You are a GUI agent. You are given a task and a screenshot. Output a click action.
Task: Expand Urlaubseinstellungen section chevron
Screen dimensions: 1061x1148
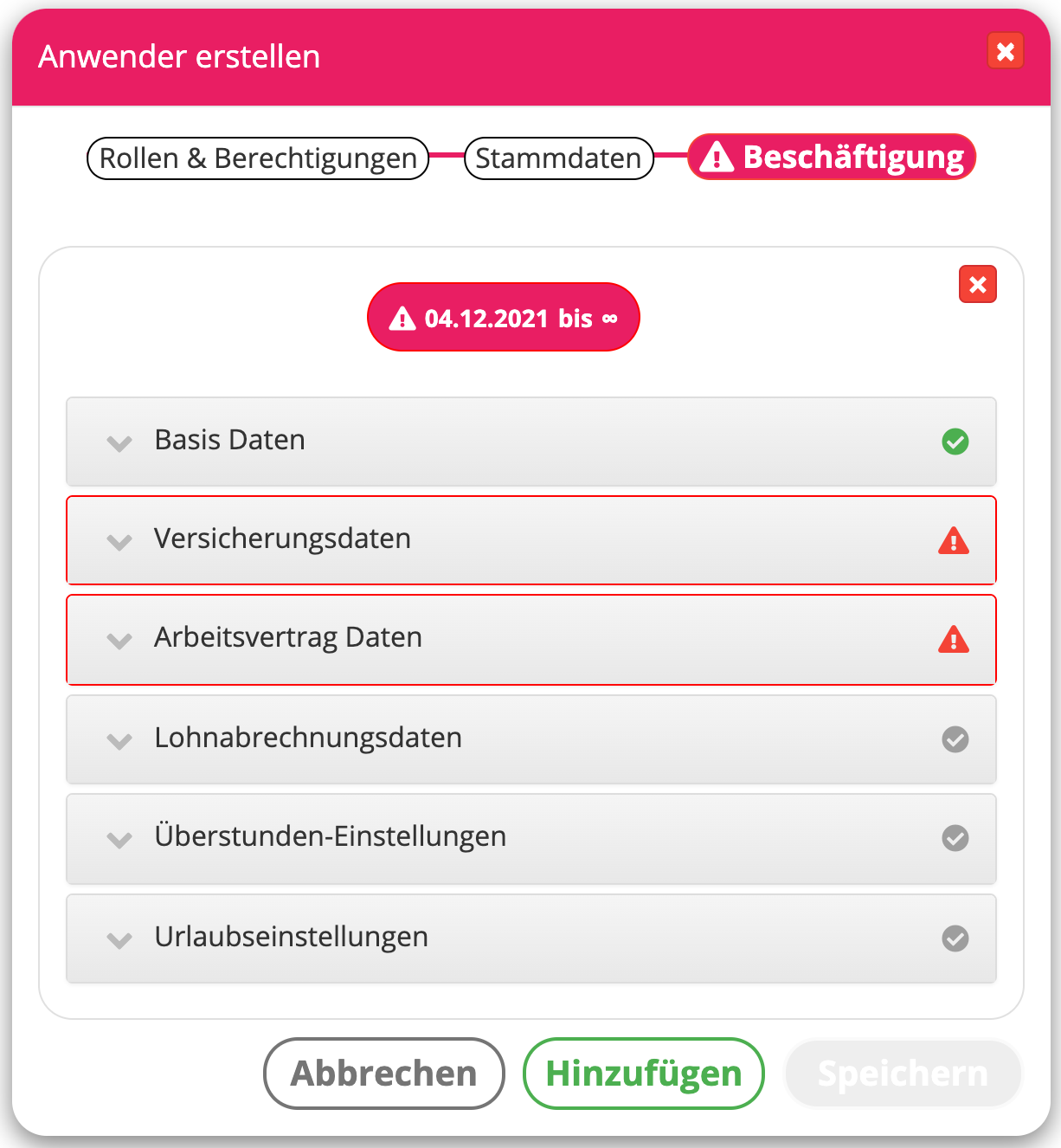(x=119, y=940)
